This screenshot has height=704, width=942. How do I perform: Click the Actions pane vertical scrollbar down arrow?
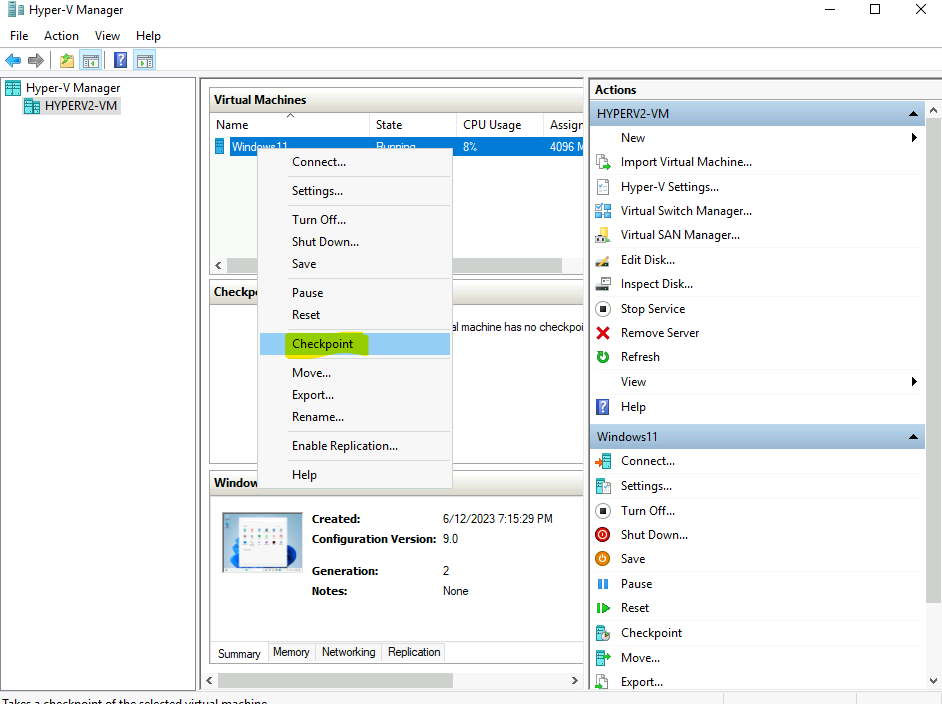click(933, 681)
